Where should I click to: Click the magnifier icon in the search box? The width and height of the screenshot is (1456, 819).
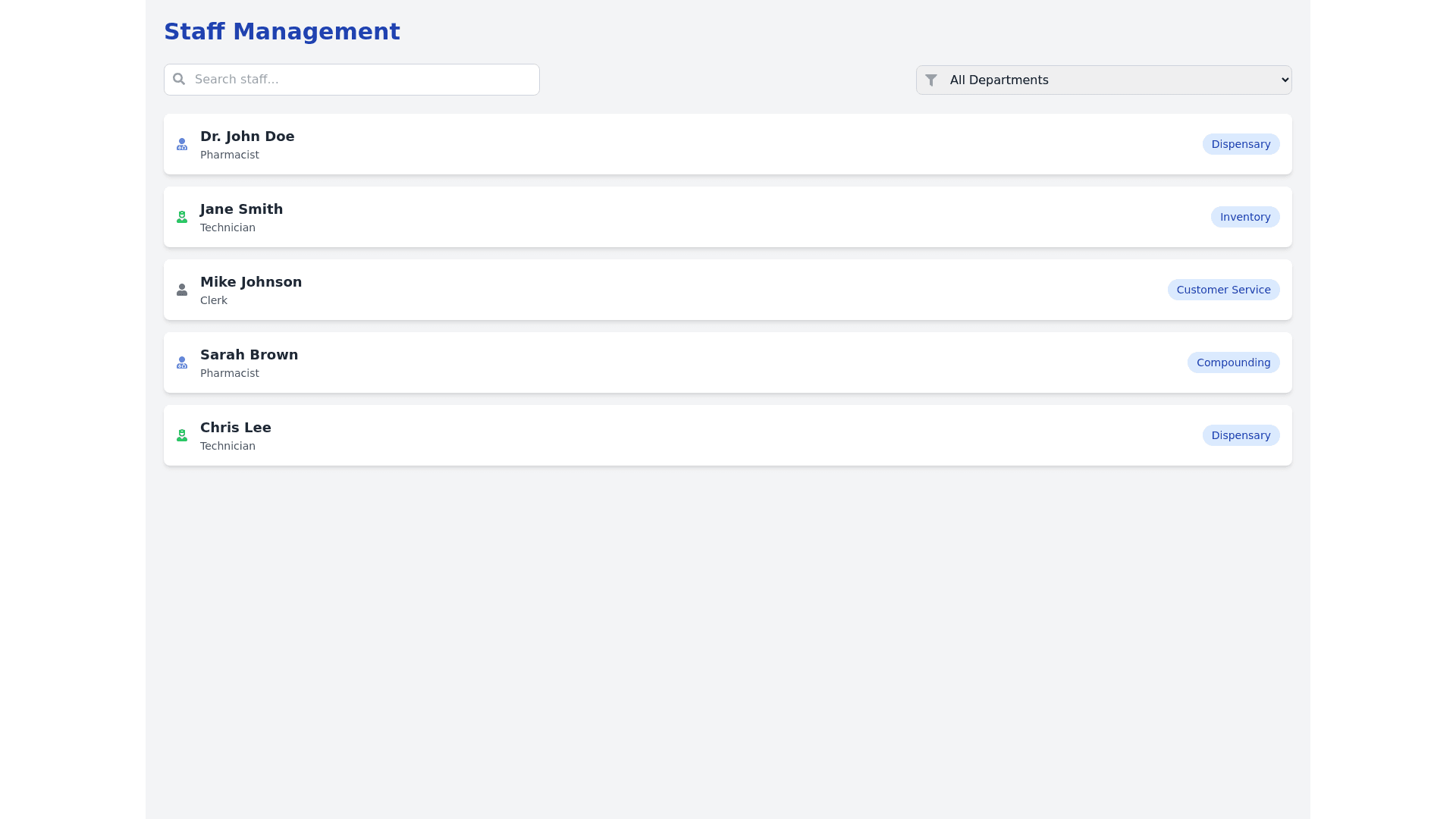[x=179, y=79]
